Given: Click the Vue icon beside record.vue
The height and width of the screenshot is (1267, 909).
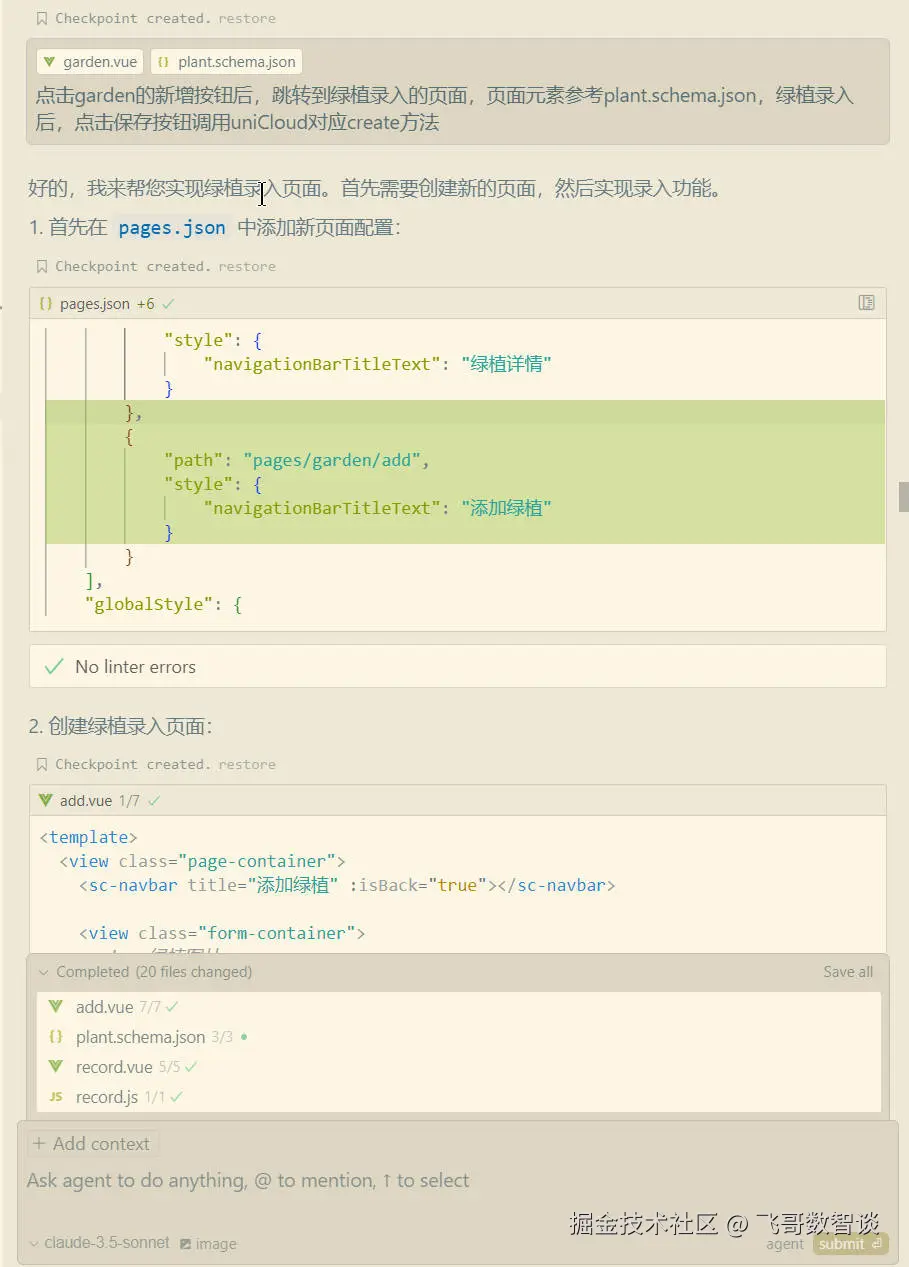Looking at the screenshot, I should tap(56, 1067).
